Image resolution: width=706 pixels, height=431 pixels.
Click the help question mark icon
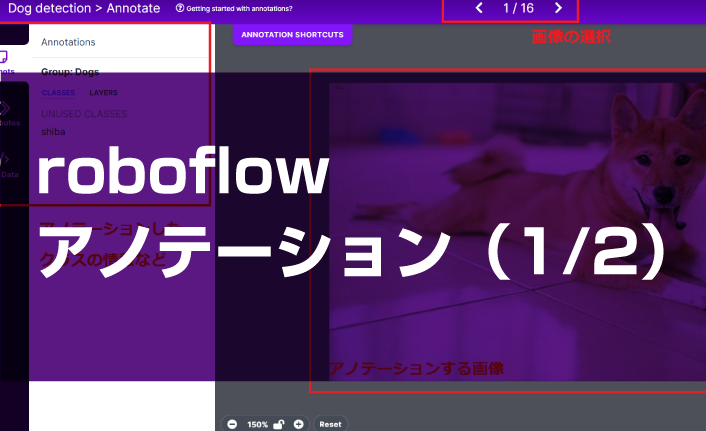pos(180,8)
